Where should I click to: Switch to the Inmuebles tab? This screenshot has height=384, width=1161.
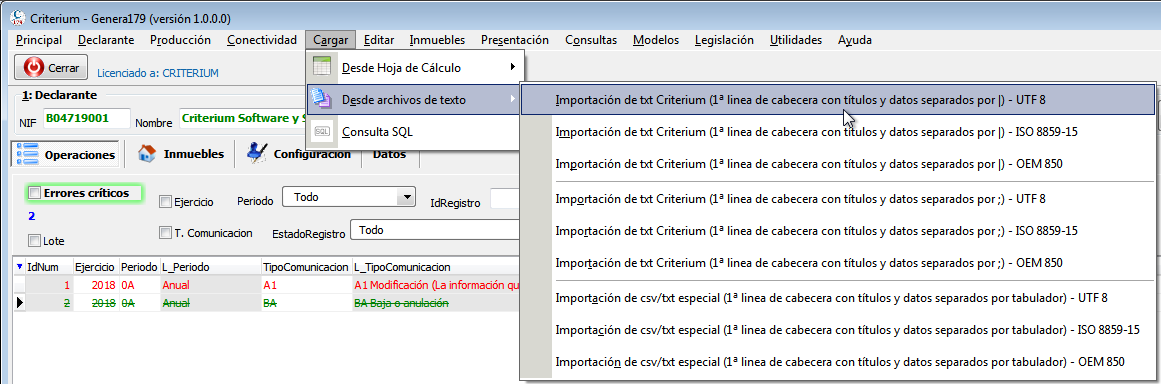tap(181, 154)
